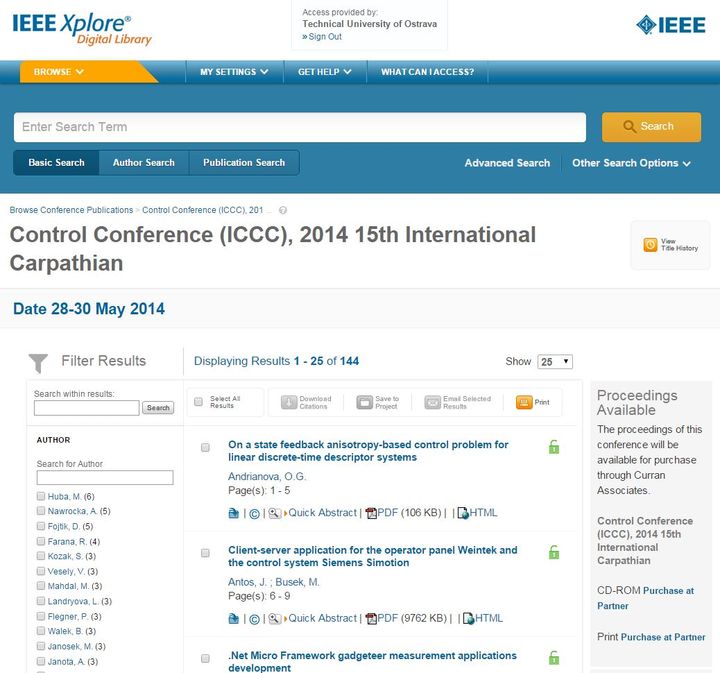
Task: Open the MY SETTINGS dropdown
Action: pos(234,72)
